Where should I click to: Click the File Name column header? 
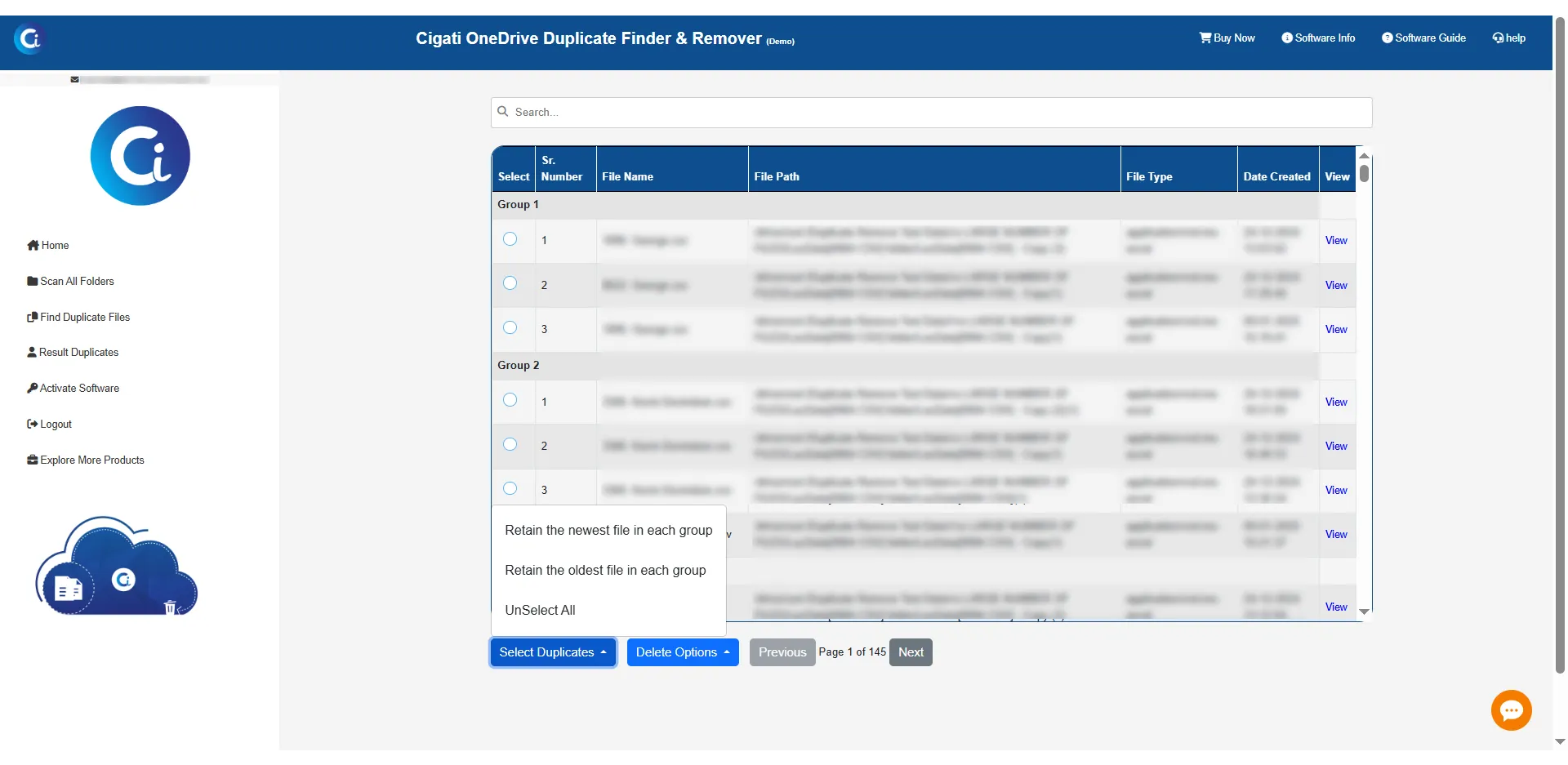(x=672, y=169)
